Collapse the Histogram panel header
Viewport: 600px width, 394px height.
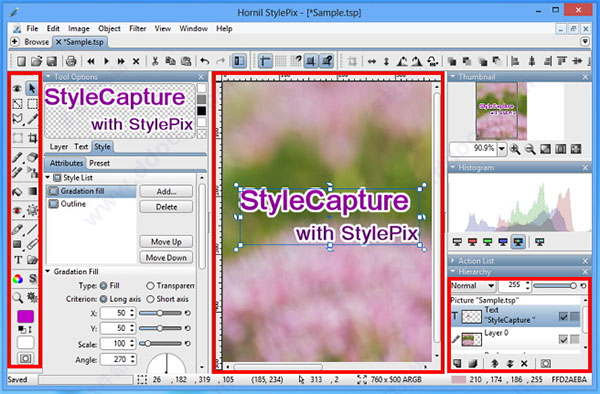click(x=453, y=168)
